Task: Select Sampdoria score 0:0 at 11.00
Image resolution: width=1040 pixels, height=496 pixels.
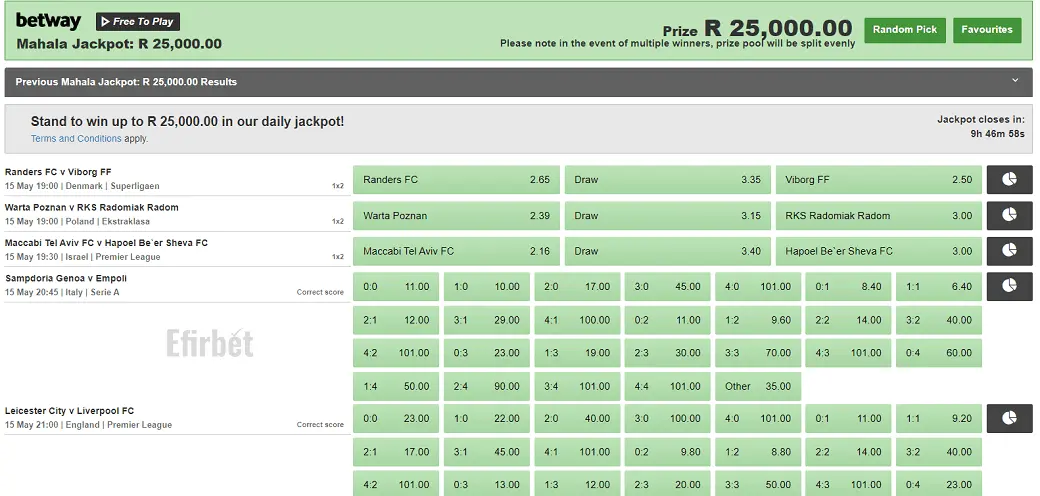Action: 396,286
